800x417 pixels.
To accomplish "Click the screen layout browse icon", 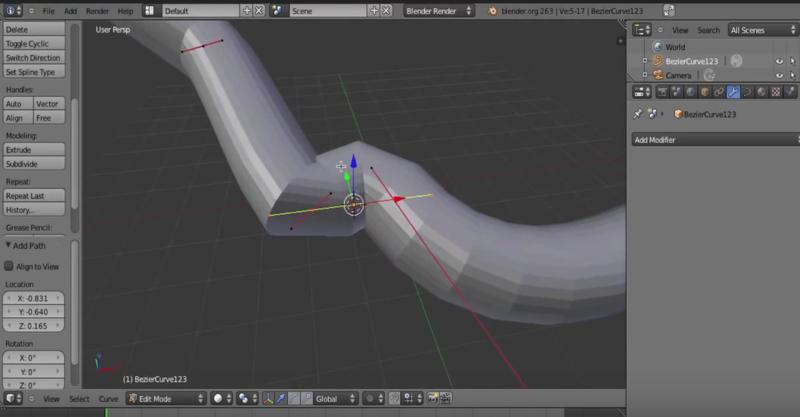I will click(x=149, y=11).
